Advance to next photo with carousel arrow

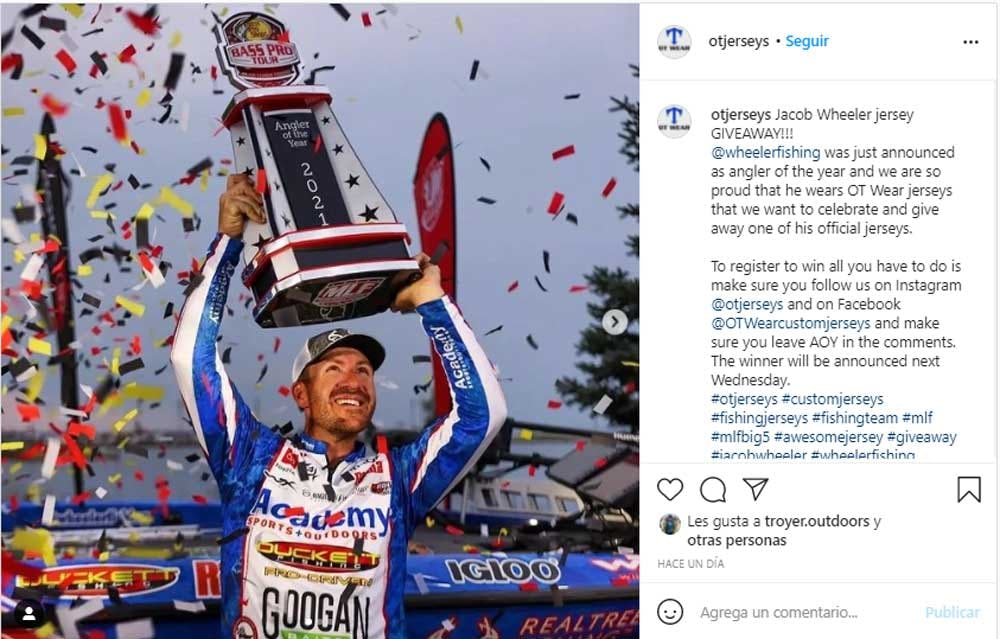point(615,322)
